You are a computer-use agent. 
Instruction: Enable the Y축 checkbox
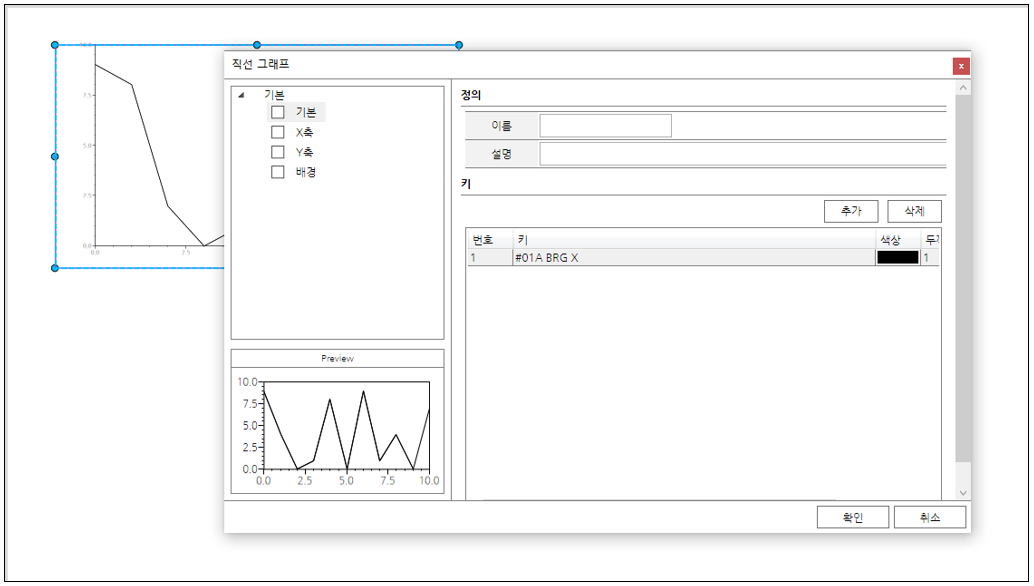click(x=278, y=152)
